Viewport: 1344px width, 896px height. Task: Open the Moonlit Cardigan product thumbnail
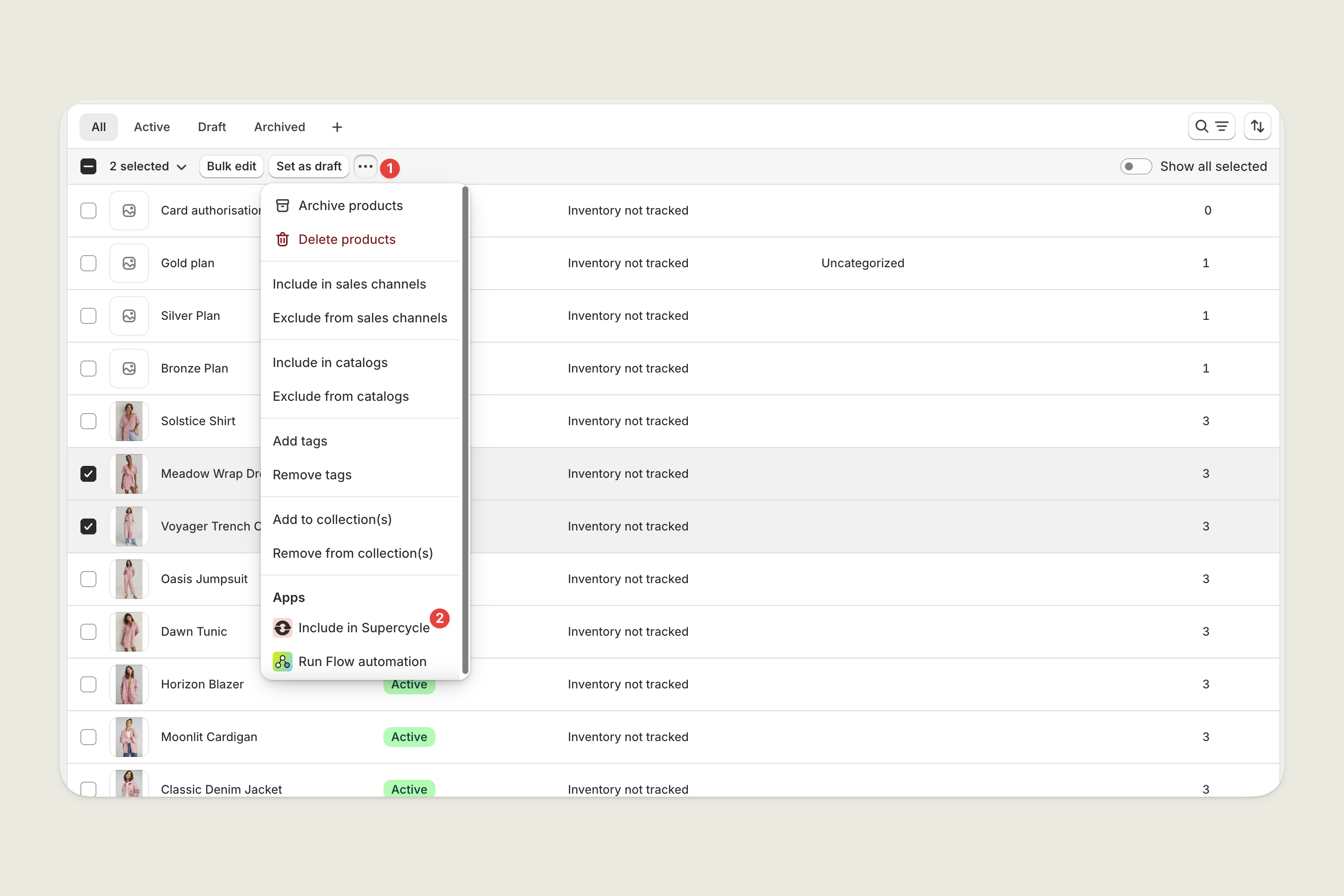pyautogui.click(x=129, y=737)
